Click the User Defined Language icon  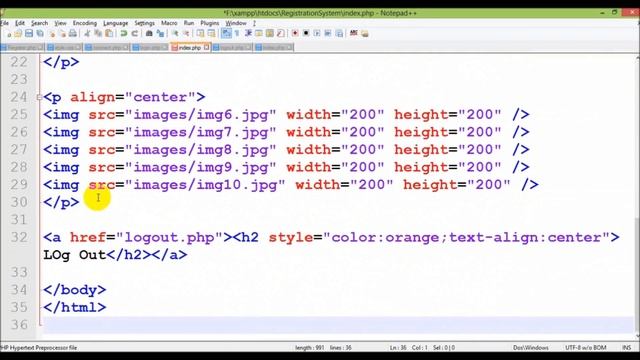tap(259, 33)
